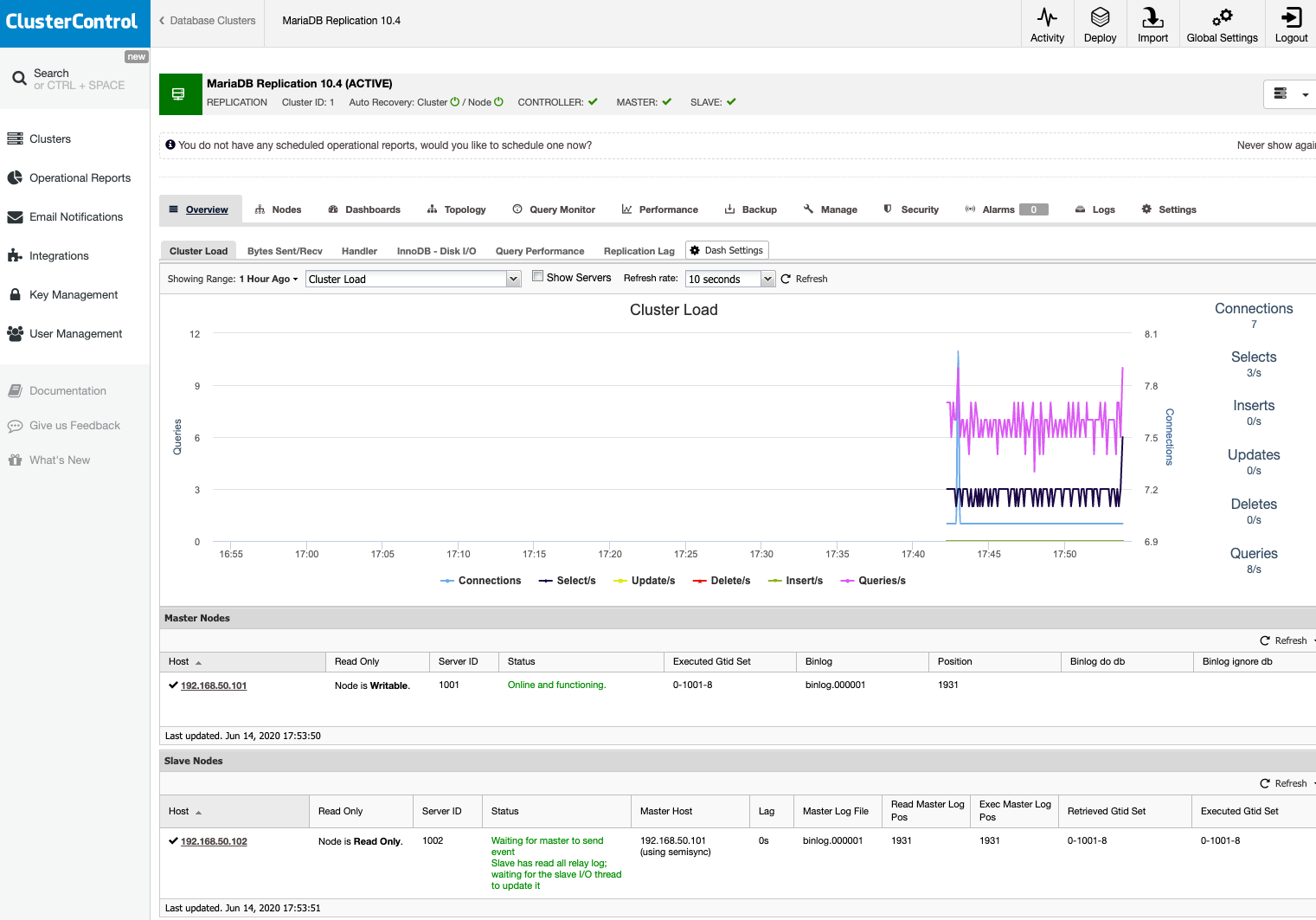
Task: Open the Logs tab
Action: [x=1095, y=209]
